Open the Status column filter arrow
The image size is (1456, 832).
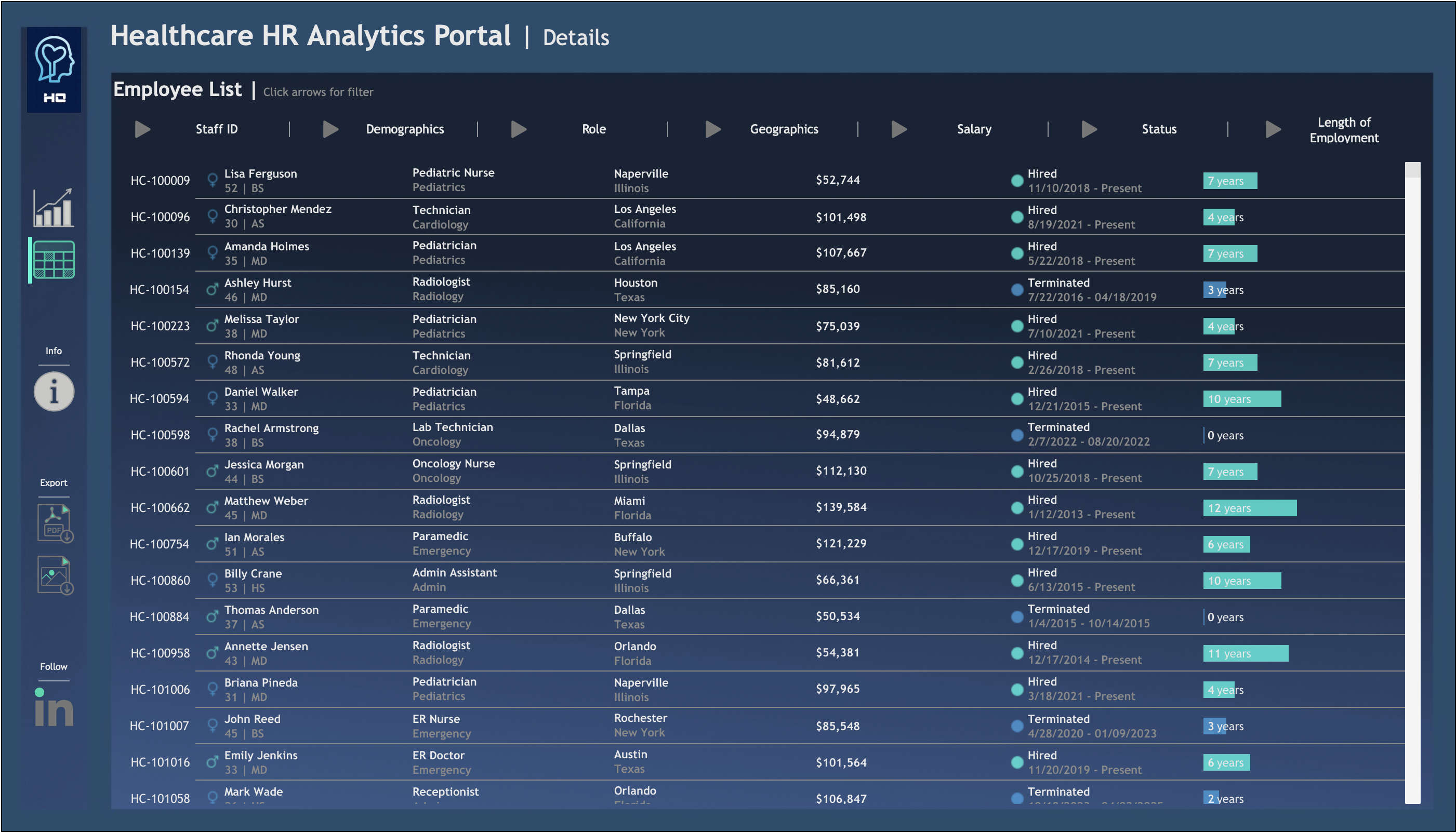1089,129
